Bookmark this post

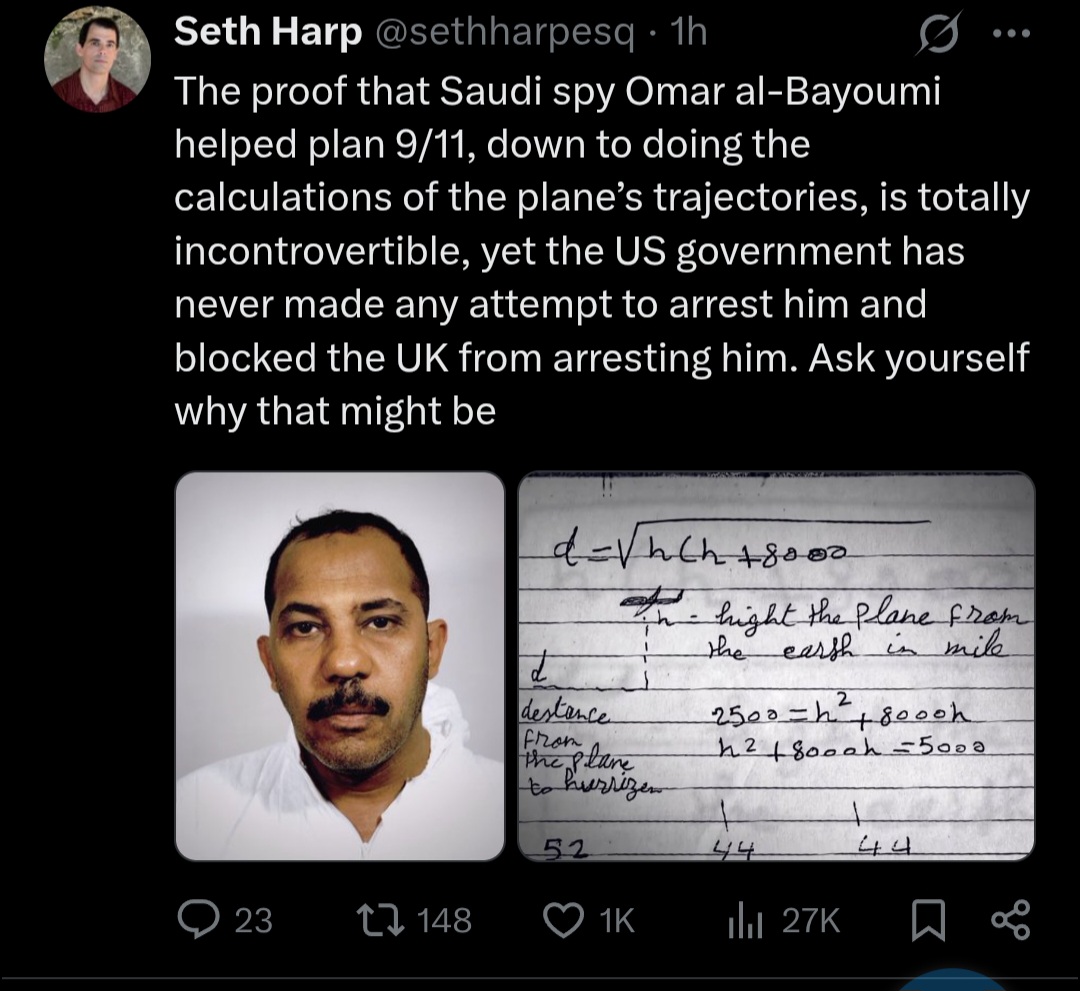tap(928, 921)
